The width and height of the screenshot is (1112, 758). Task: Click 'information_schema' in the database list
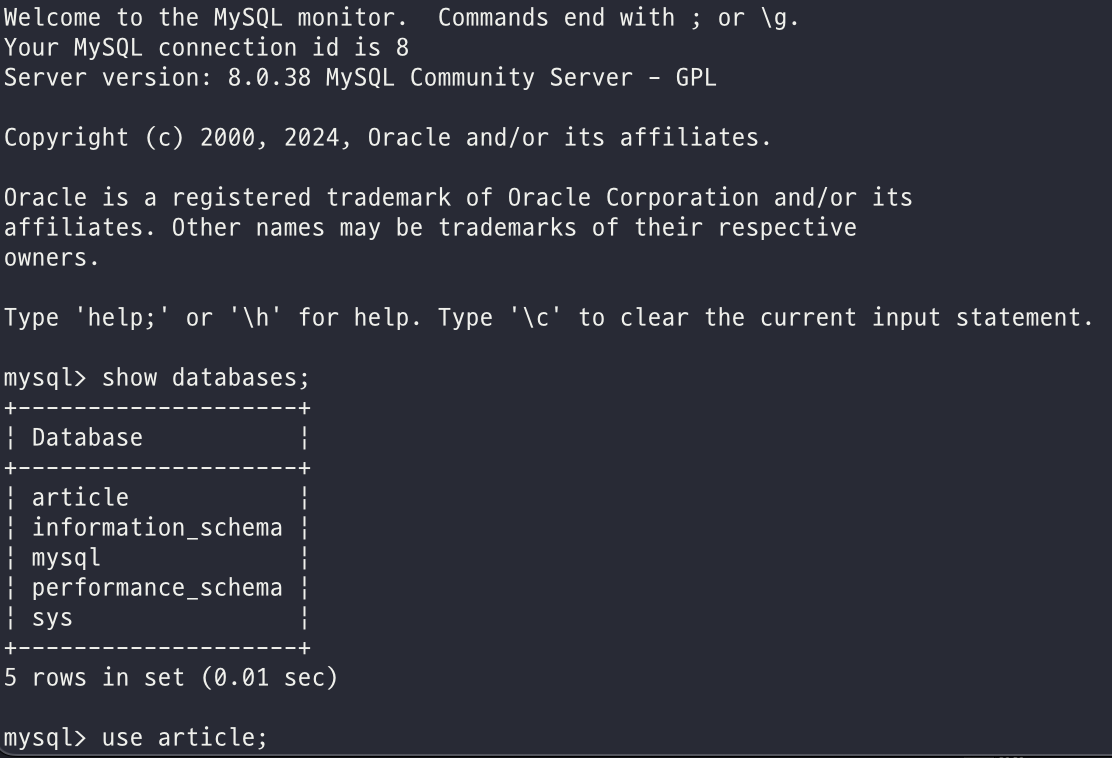tap(157, 527)
